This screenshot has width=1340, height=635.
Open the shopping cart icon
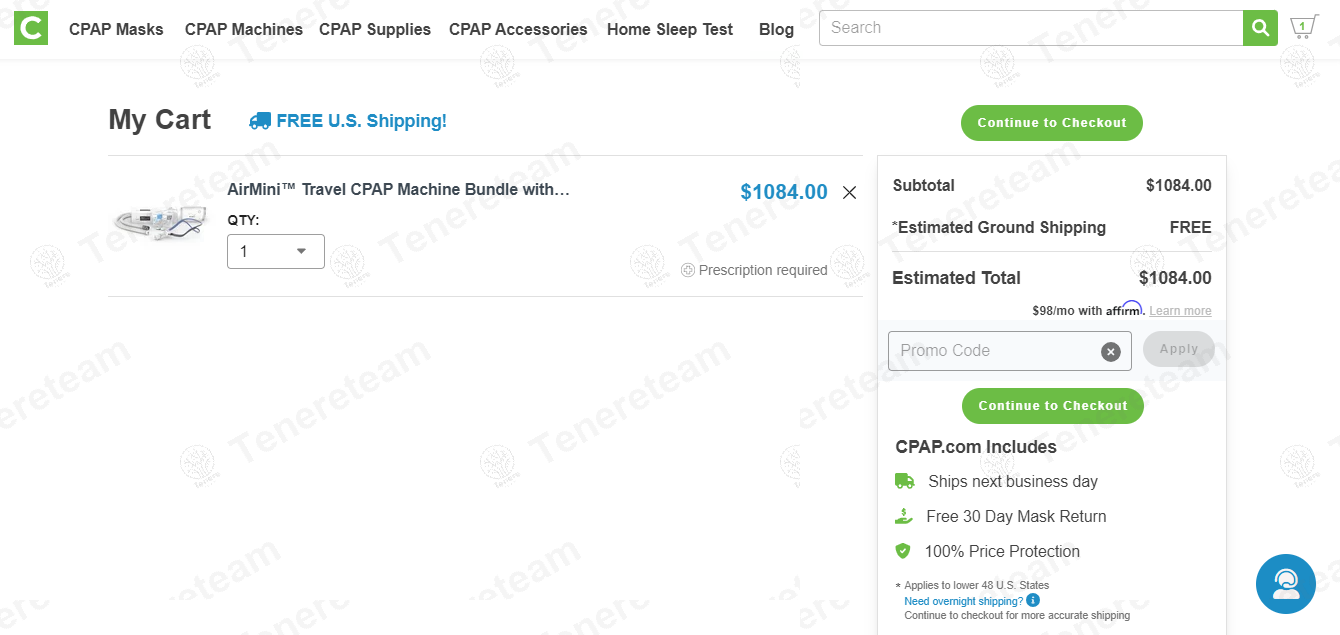1302,28
